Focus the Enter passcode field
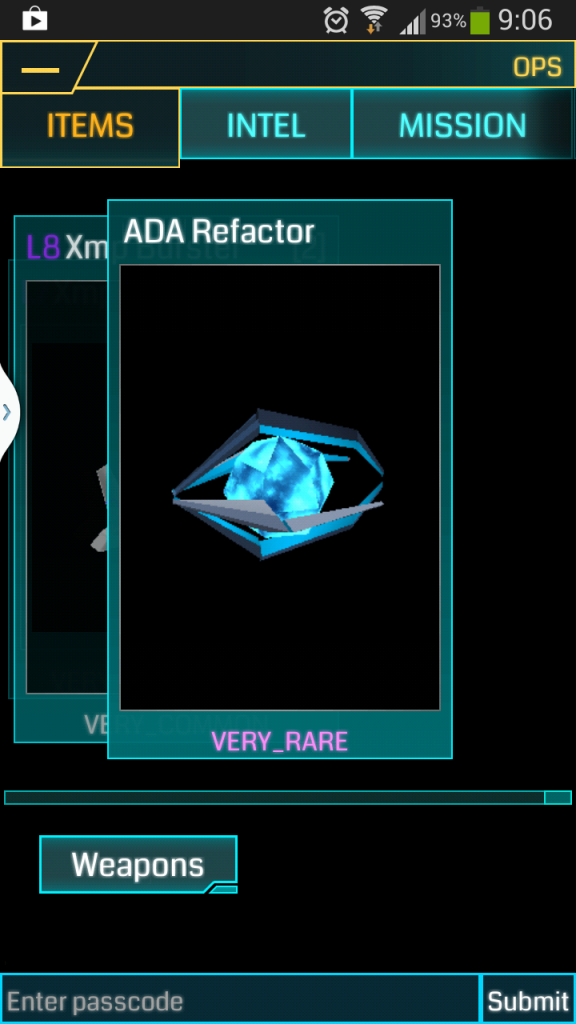The width and height of the screenshot is (576, 1024). tap(240, 999)
